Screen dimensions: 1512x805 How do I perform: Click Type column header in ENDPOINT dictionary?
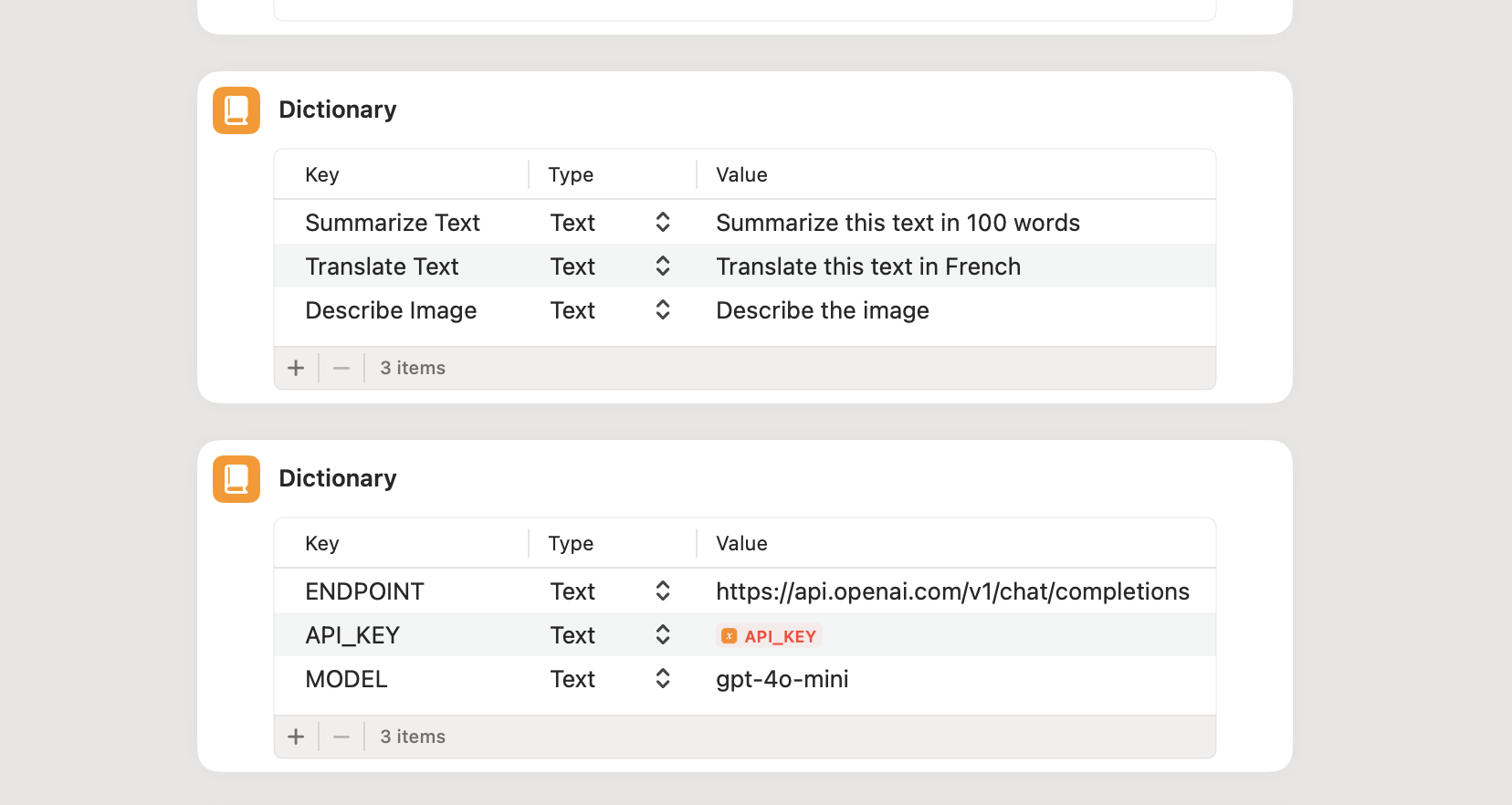click(571, 543)
